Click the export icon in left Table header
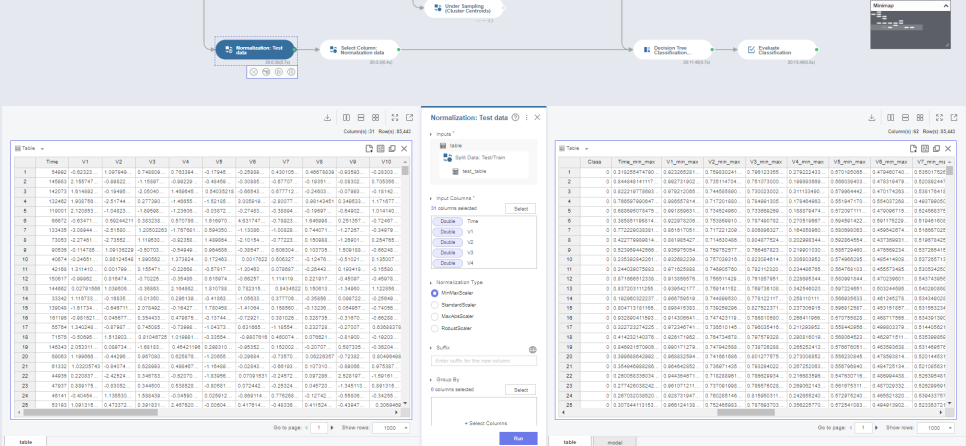This screenshot has height=446, width=966. [x=368, y=148]
